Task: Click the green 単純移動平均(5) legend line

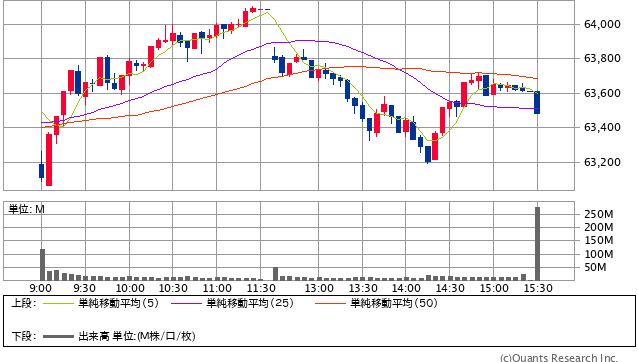Action: coord(58,303)
